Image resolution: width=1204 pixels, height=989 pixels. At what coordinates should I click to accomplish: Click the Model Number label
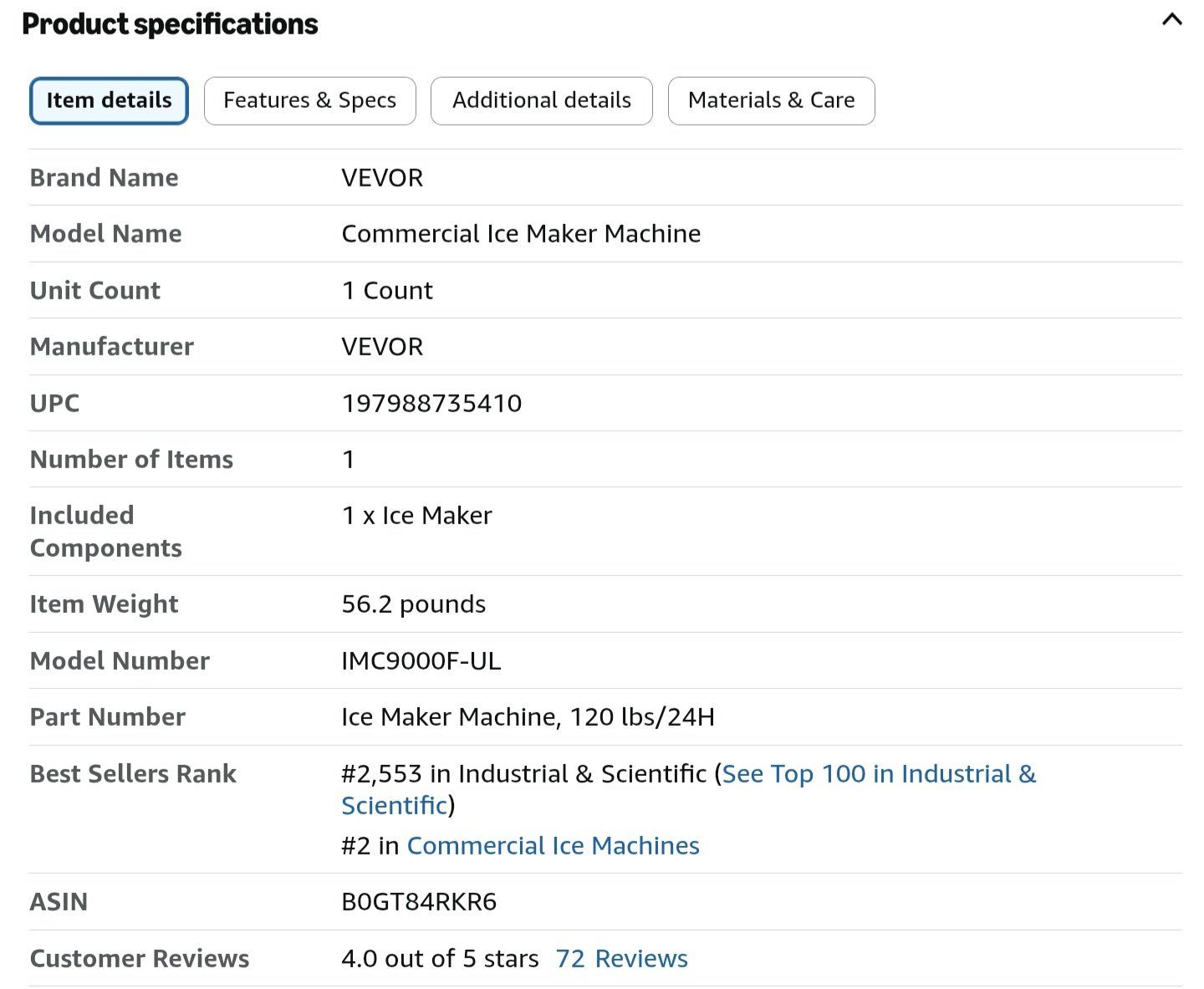tap(120, 660)
